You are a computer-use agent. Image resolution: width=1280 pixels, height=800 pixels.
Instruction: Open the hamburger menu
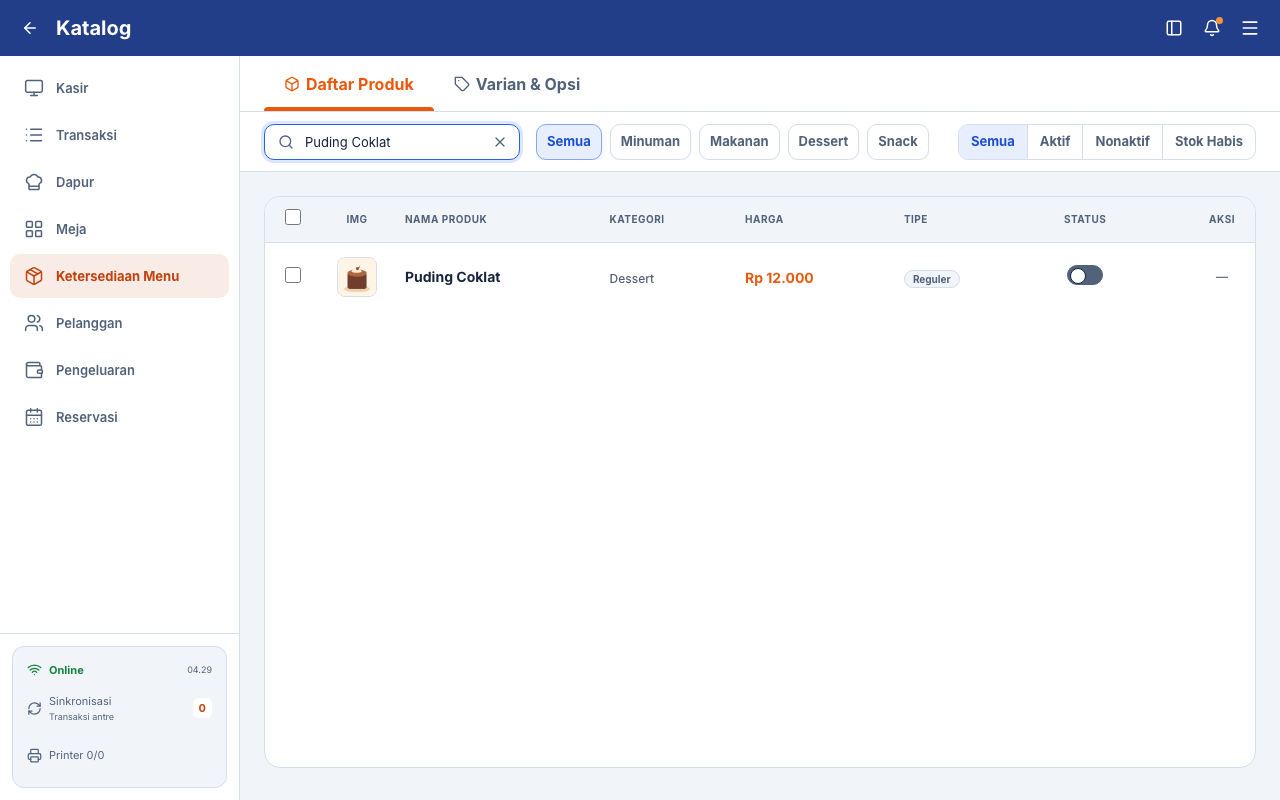(x=1250, y=28)
